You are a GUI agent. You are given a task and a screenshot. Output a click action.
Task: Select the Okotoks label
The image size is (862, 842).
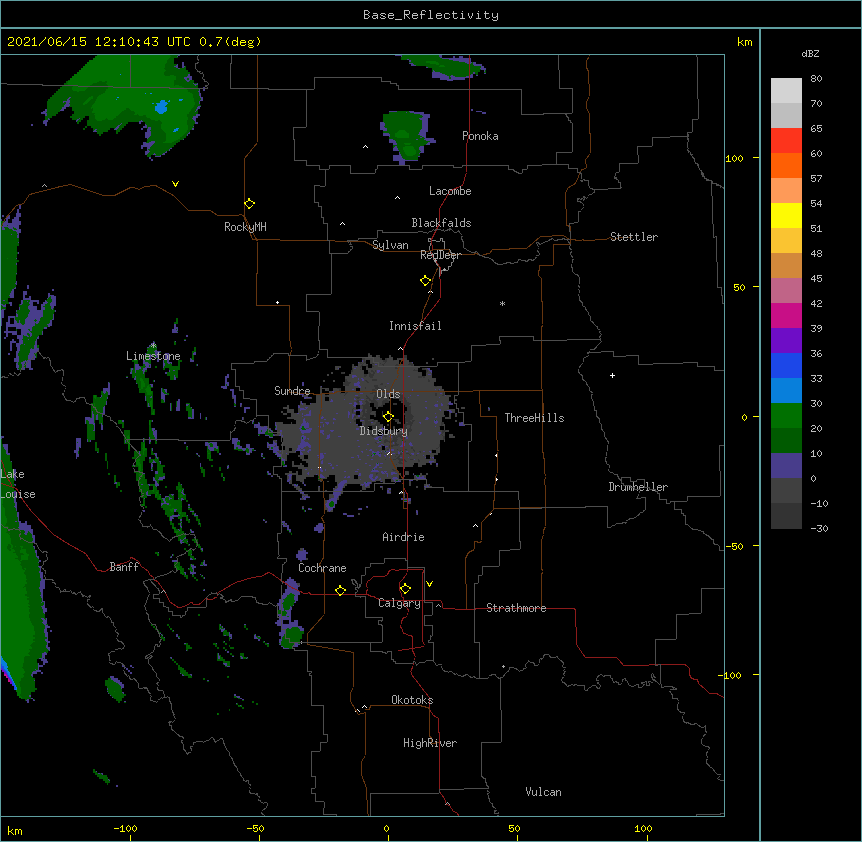click(x=412, y=700)
